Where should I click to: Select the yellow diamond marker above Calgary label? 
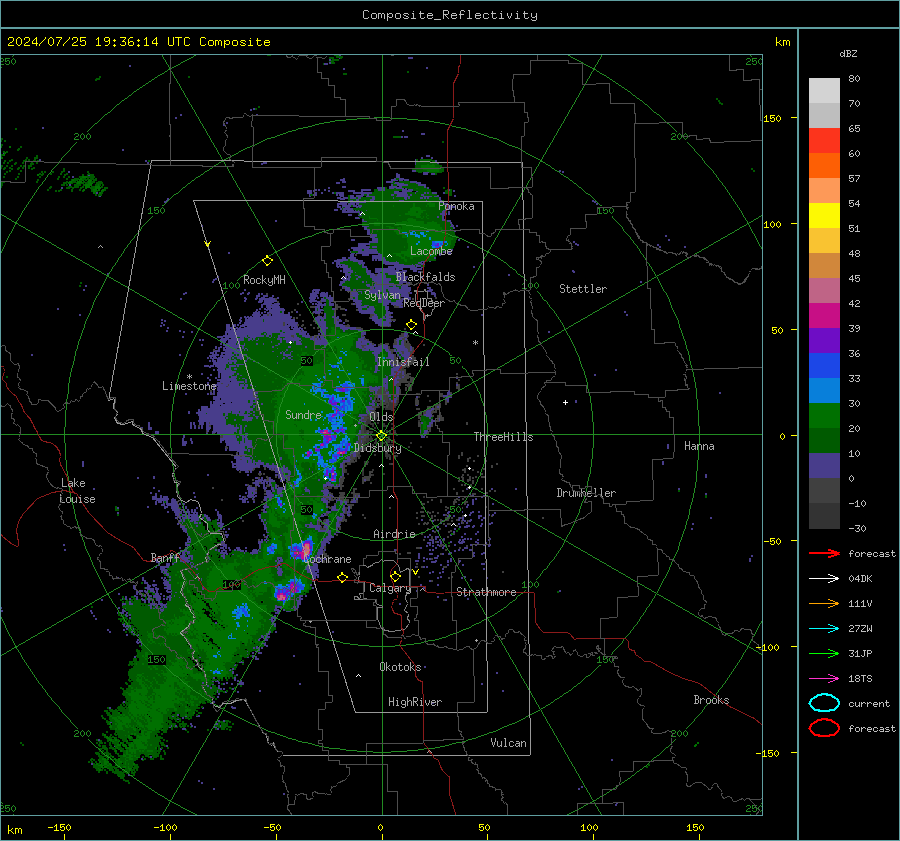pyautogui.click(x=395, y=576)
